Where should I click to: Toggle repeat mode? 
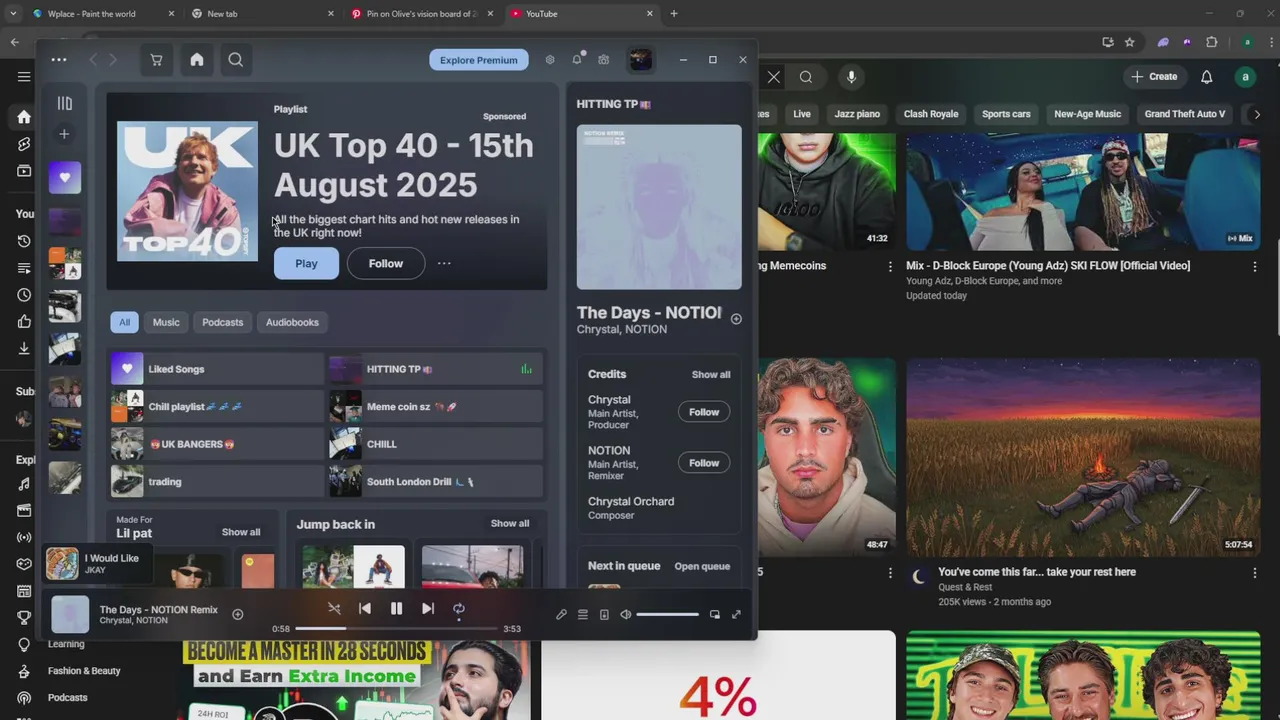459,608
